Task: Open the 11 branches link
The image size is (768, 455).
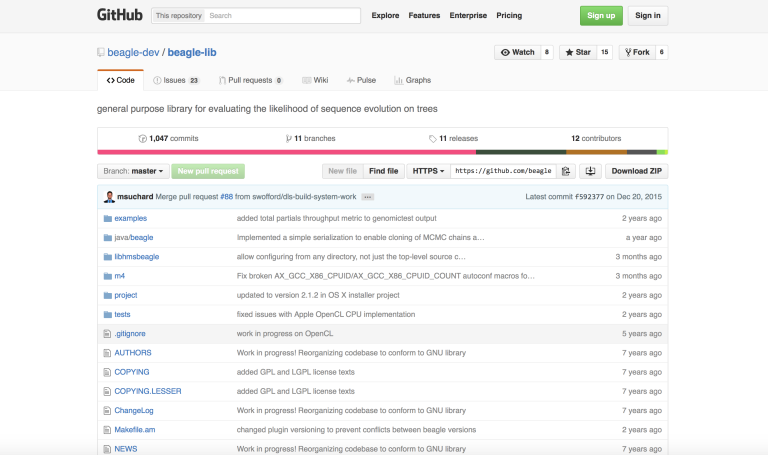Action: tap(311, 139)
